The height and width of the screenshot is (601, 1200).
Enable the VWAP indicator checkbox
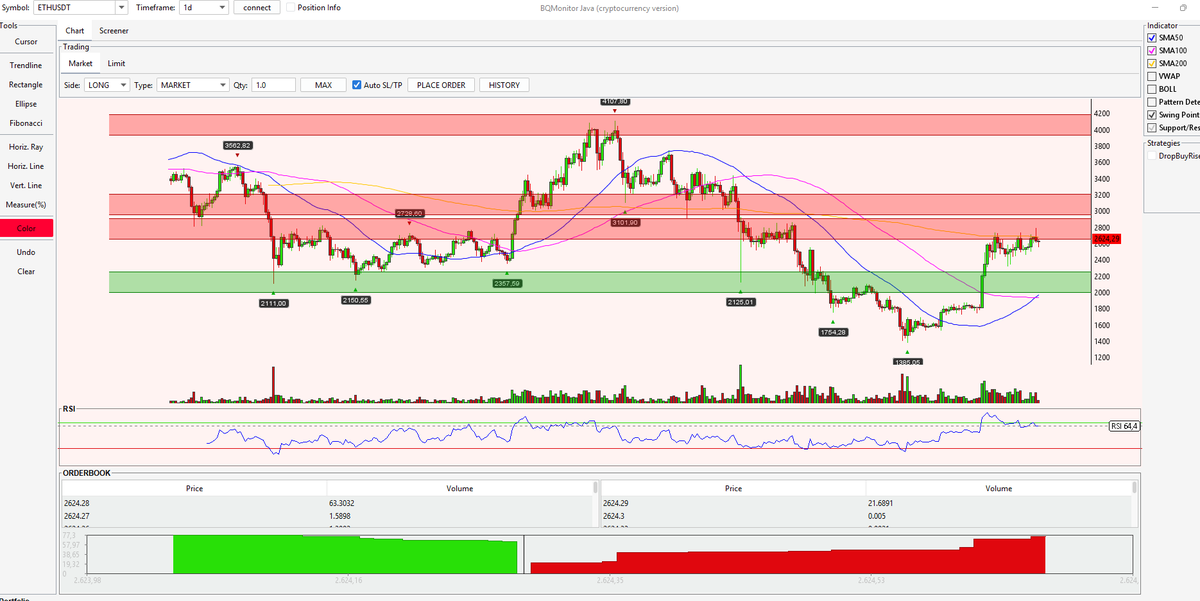pos(1152,76)
